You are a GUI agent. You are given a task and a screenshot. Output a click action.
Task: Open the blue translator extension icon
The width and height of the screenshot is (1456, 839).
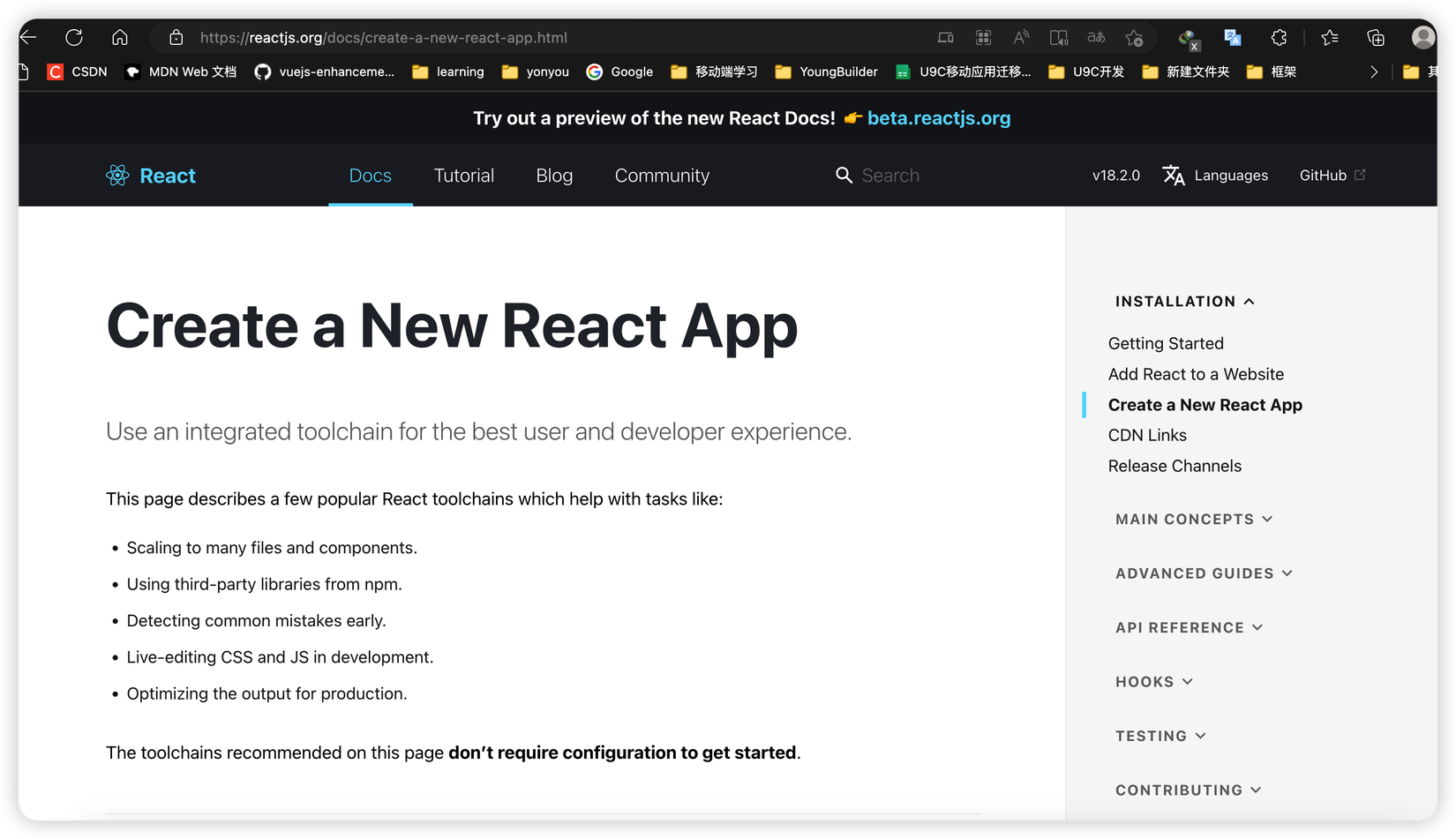[x=1233, y=37]
